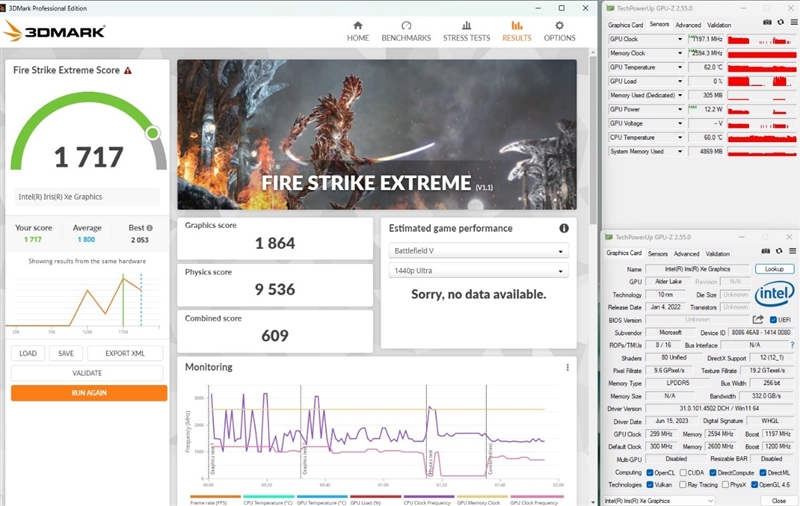Click the Bus Interface question mark in GPU-Z

coord(792,345)
